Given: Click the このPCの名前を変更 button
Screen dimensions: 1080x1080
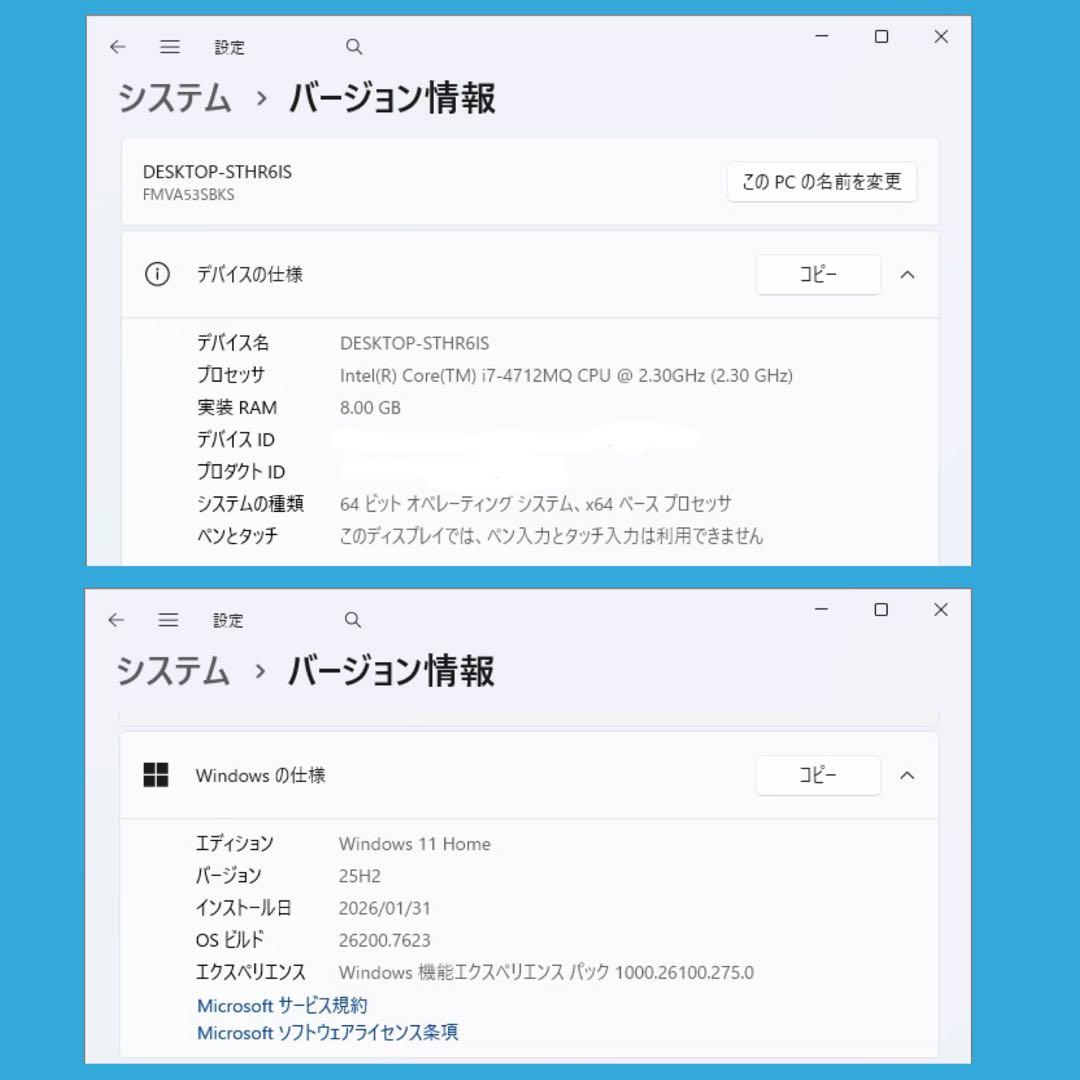Looking at the screenshot, I should [821, 182].
